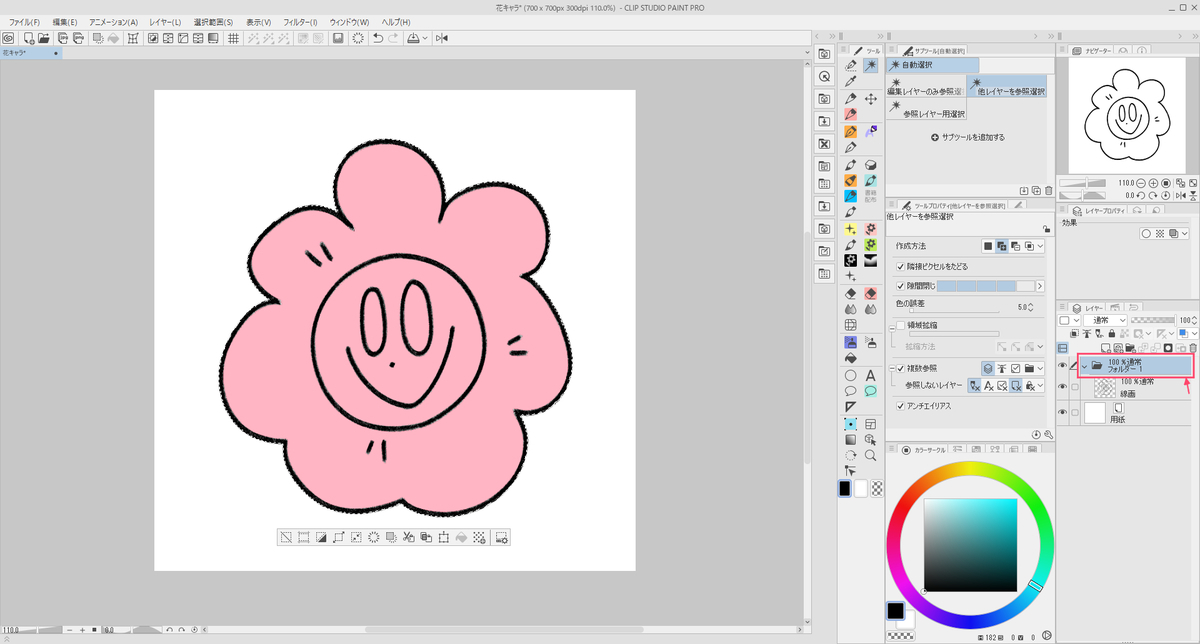The image size is (1200, 644).
Task: Delete layer with trash icon in layer panel
Action: pyautogui.click(x=1193, y=348)
